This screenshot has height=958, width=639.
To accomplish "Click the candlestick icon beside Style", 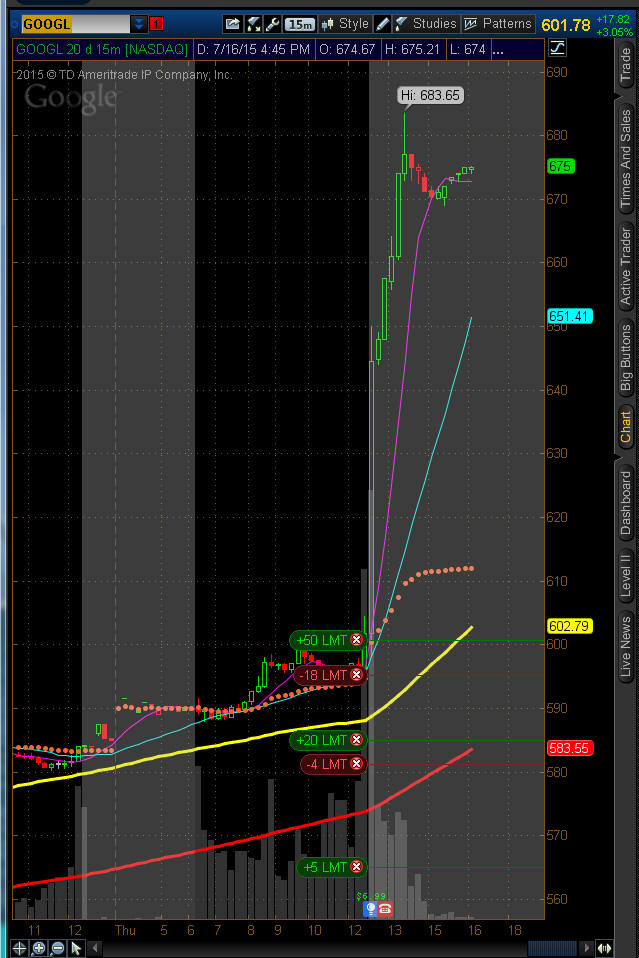I will click(x=327, y=24).
